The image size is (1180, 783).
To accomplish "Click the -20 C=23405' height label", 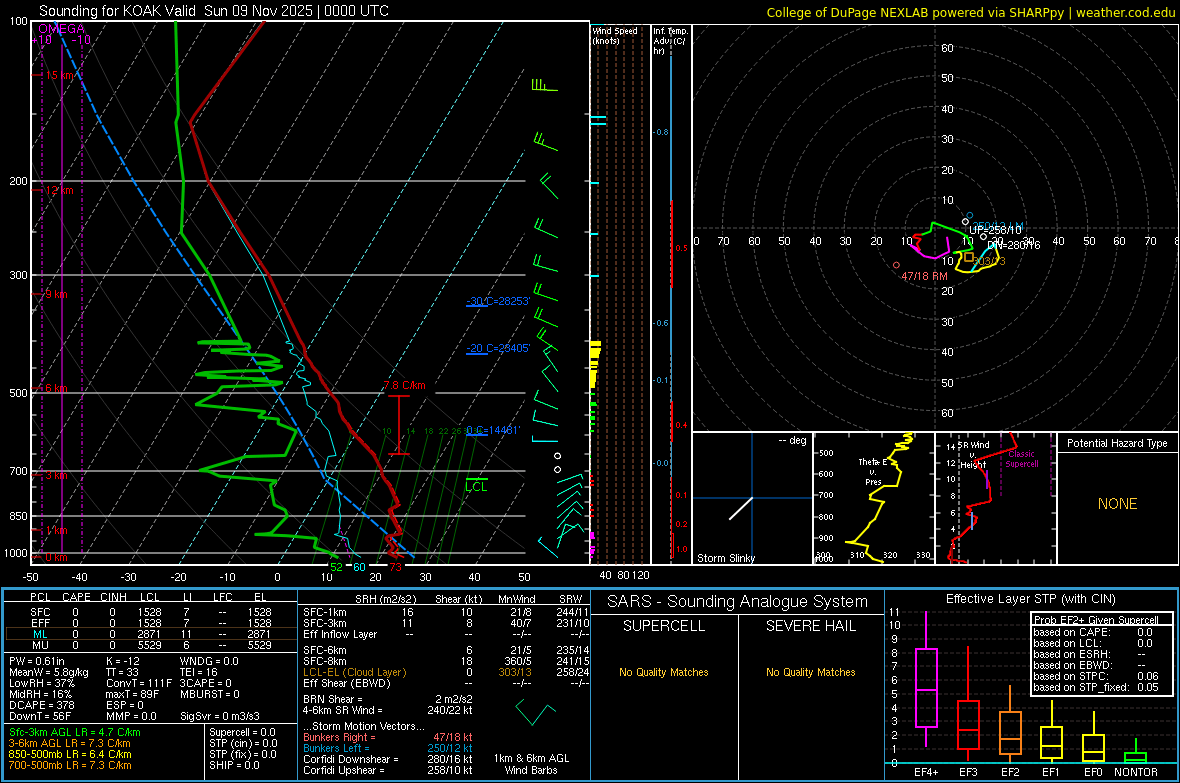I will (x=498, y=349).
